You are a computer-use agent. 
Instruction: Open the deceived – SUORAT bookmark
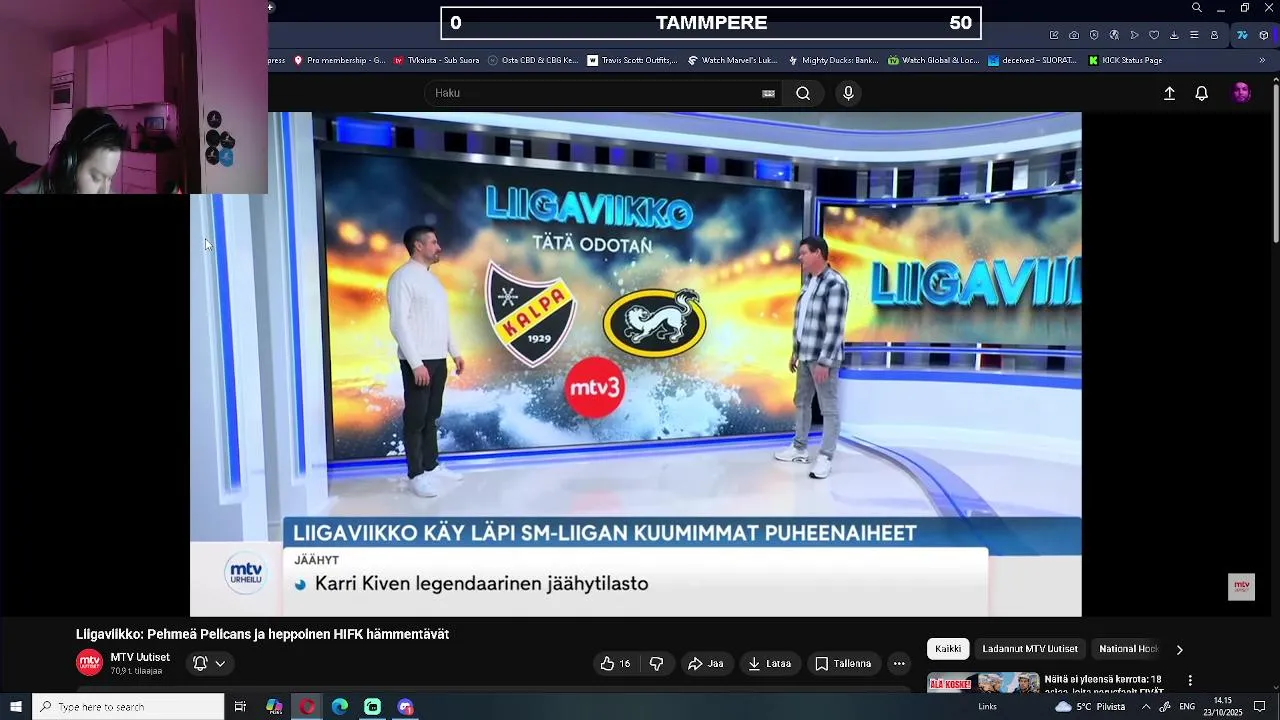tap(1032, 60)
